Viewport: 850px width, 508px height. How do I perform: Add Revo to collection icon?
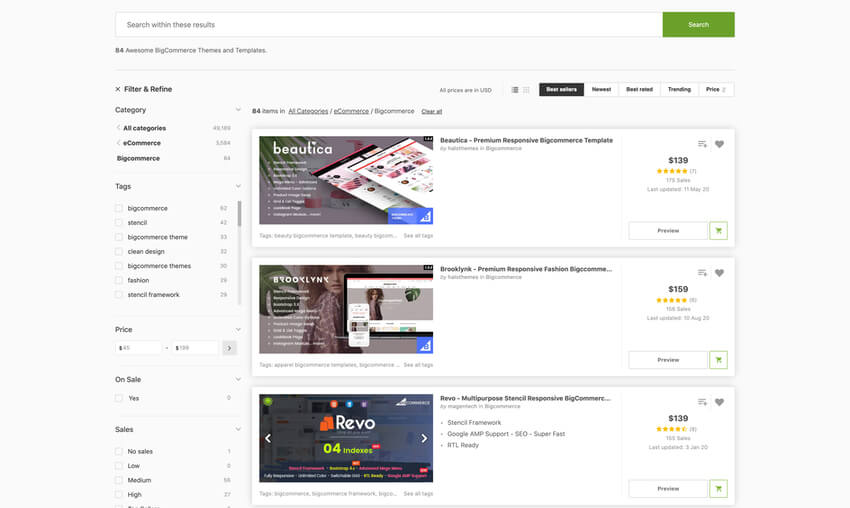[x=702, y=402]
